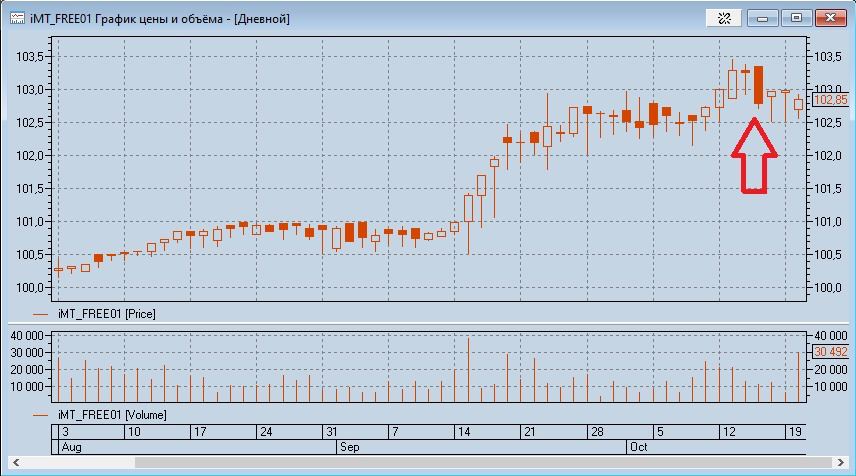
Task: Click date label 24 on time axis
Action: coord(266,432)
